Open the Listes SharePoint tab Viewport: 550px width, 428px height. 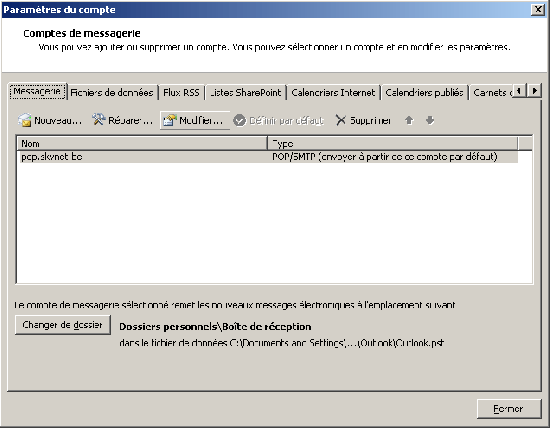246,93
